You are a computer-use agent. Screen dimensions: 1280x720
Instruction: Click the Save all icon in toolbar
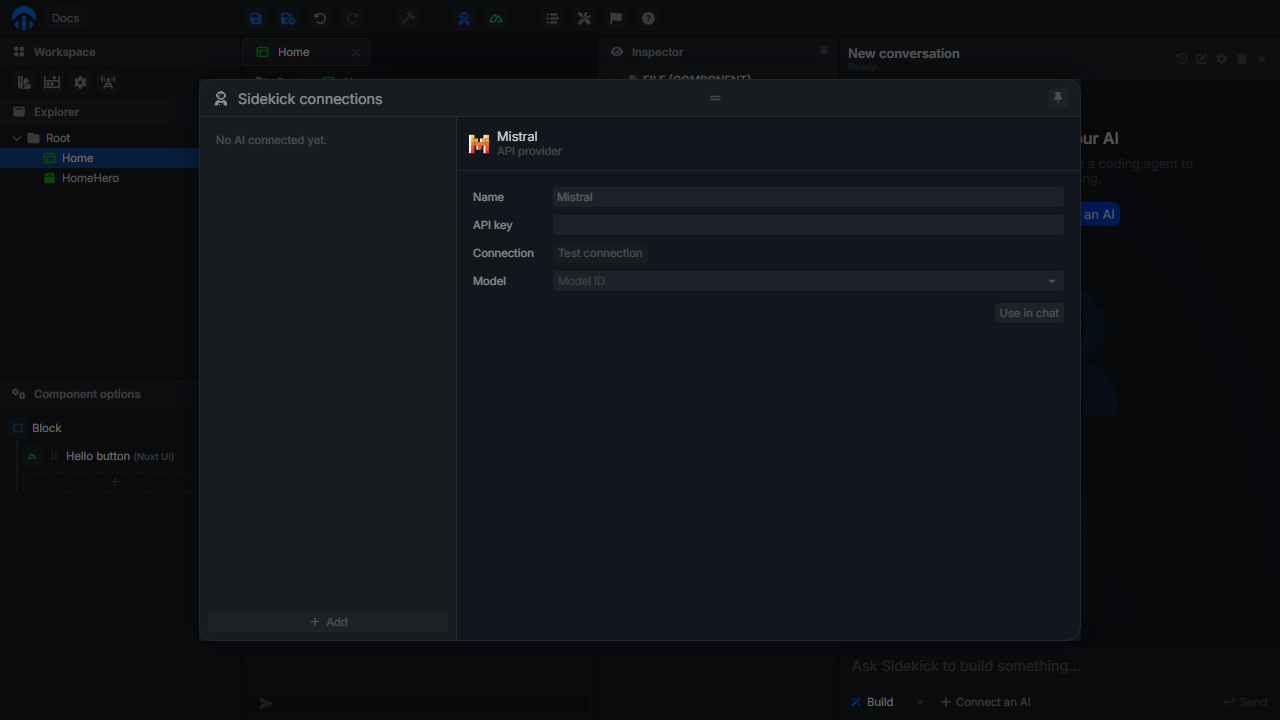288,18
